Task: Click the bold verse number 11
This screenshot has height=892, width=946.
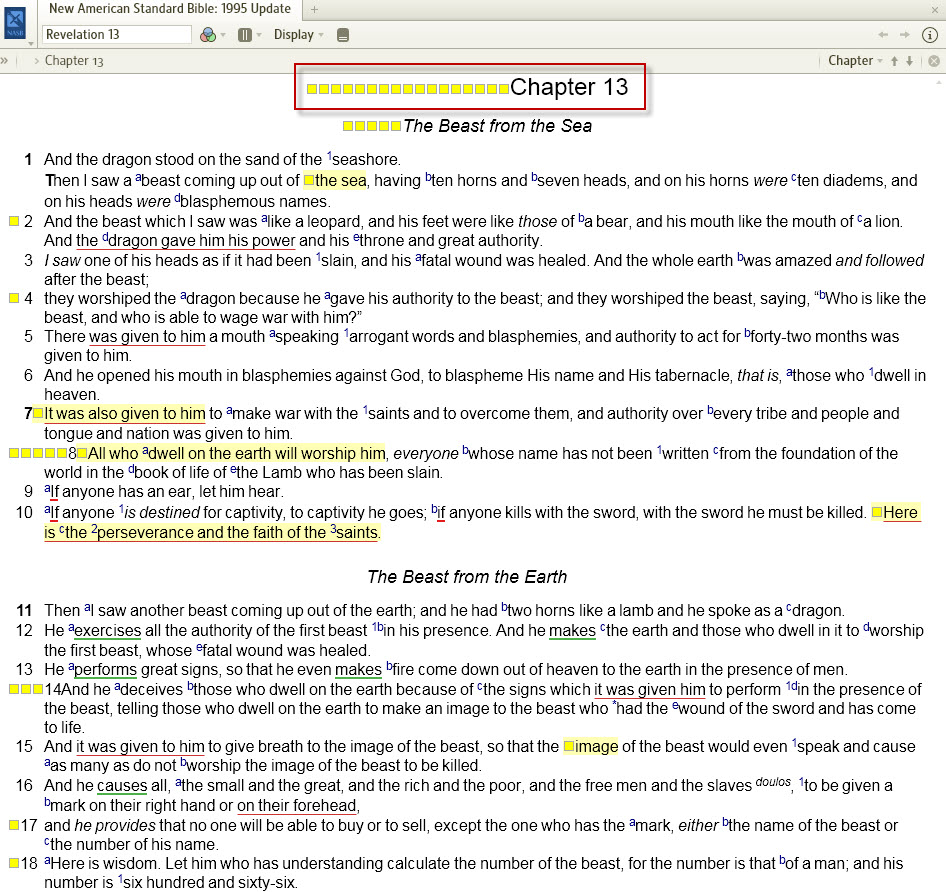Action: (24, 610)
